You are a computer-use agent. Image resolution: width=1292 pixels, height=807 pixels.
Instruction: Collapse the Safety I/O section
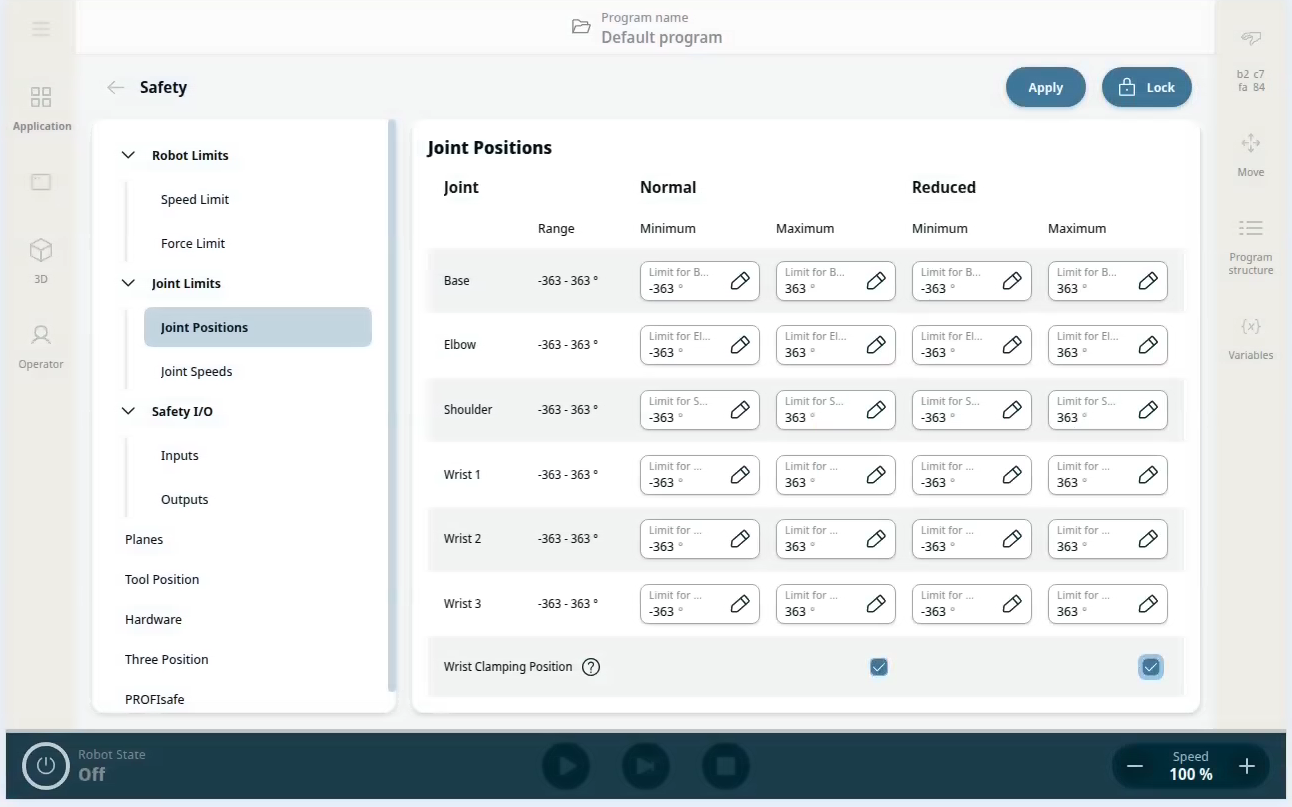coord(128,411)
